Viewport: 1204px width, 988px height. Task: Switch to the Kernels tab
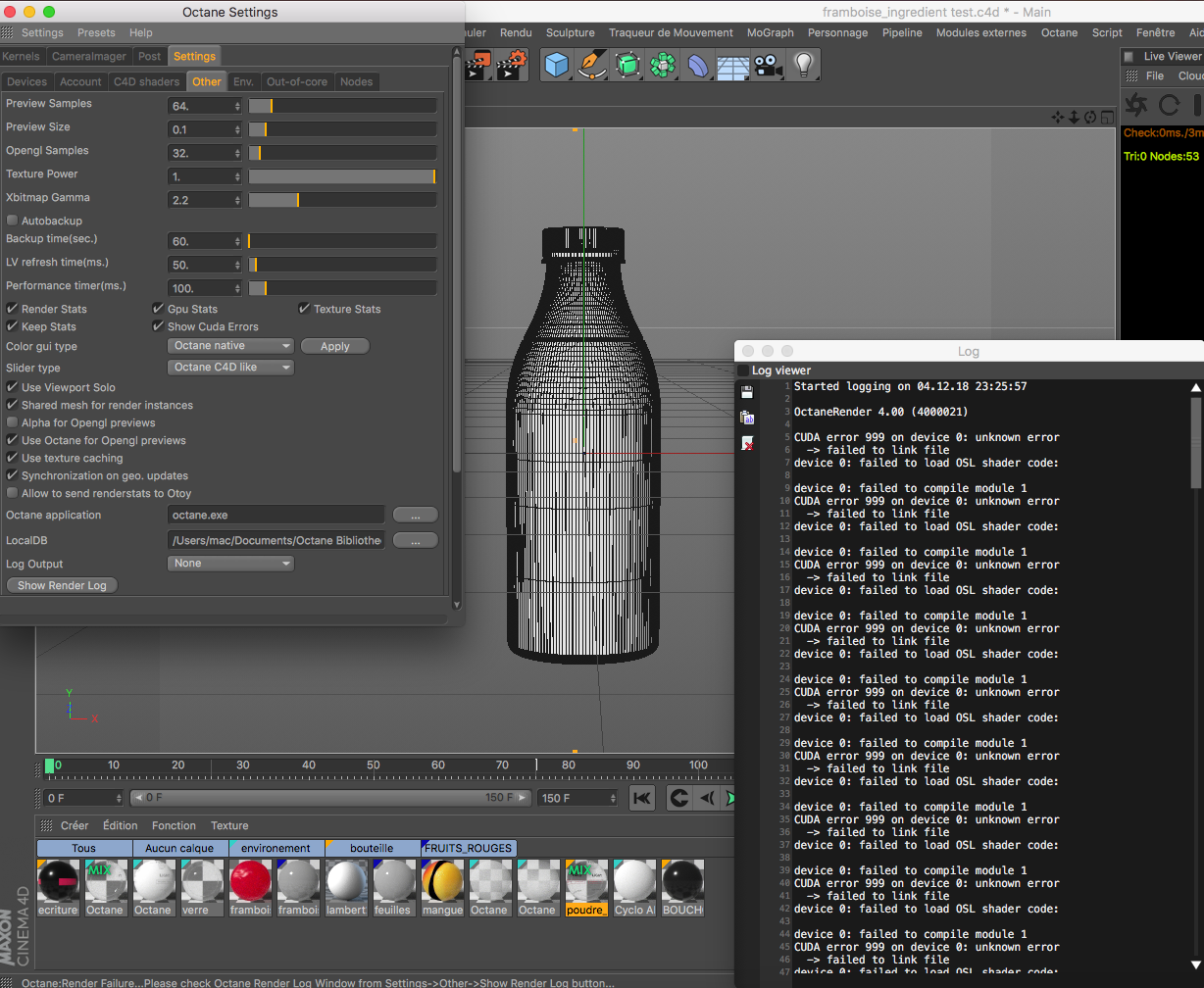coord(22,57)
